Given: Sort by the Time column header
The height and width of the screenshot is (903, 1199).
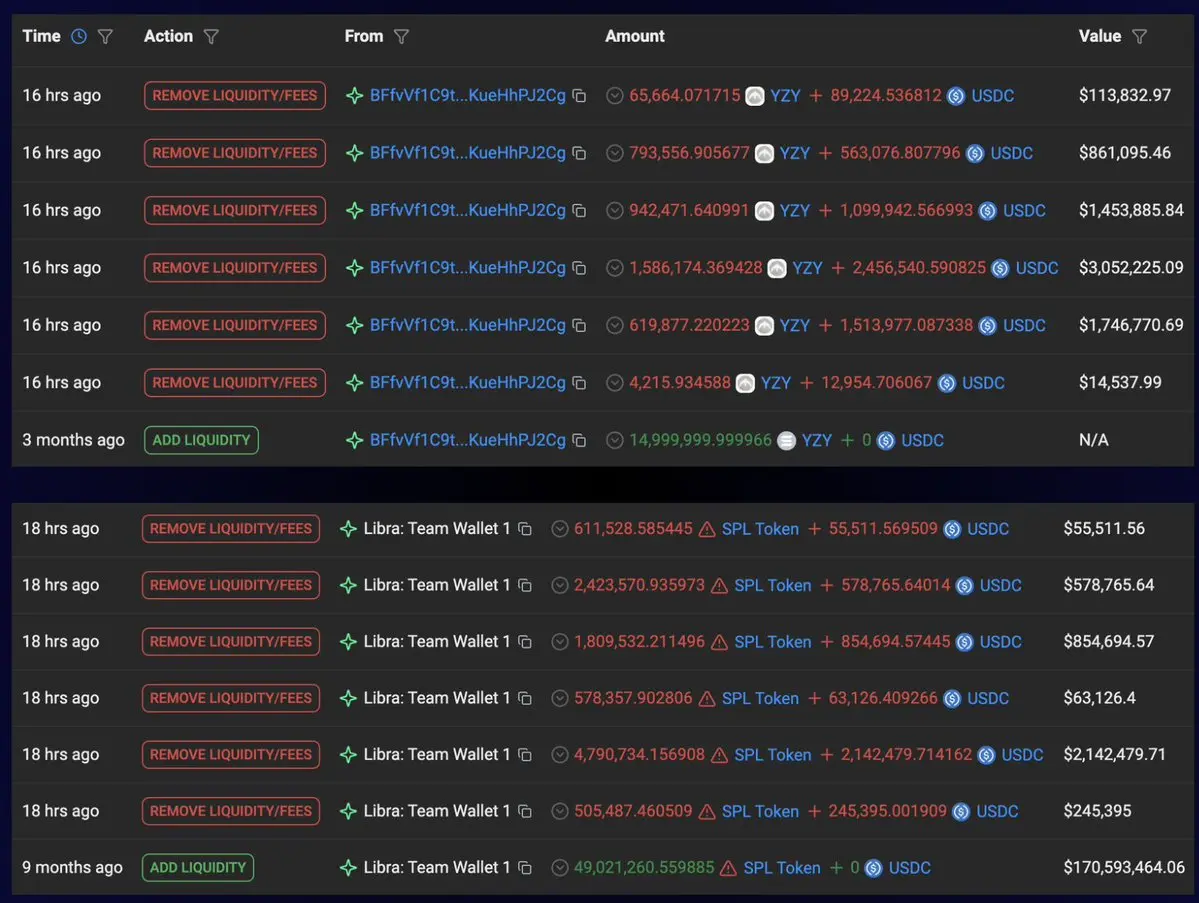Looking at the screenshot, I should (41, 36).
